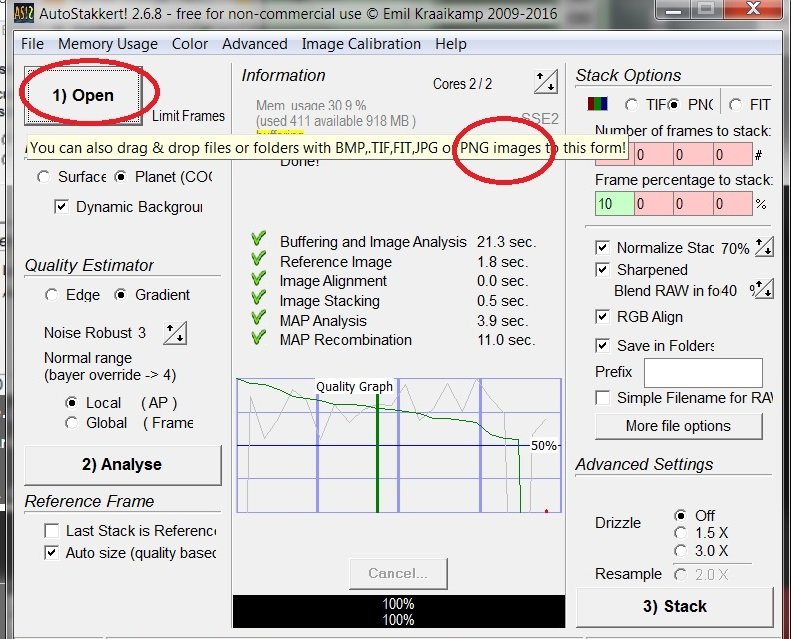
Task: Select the Edge quality estimator option
Action: (x=52, y=295)
